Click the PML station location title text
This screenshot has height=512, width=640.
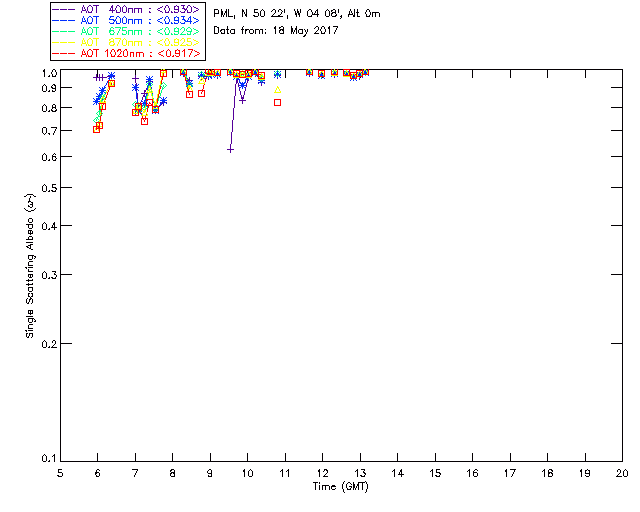click(297, 13)
